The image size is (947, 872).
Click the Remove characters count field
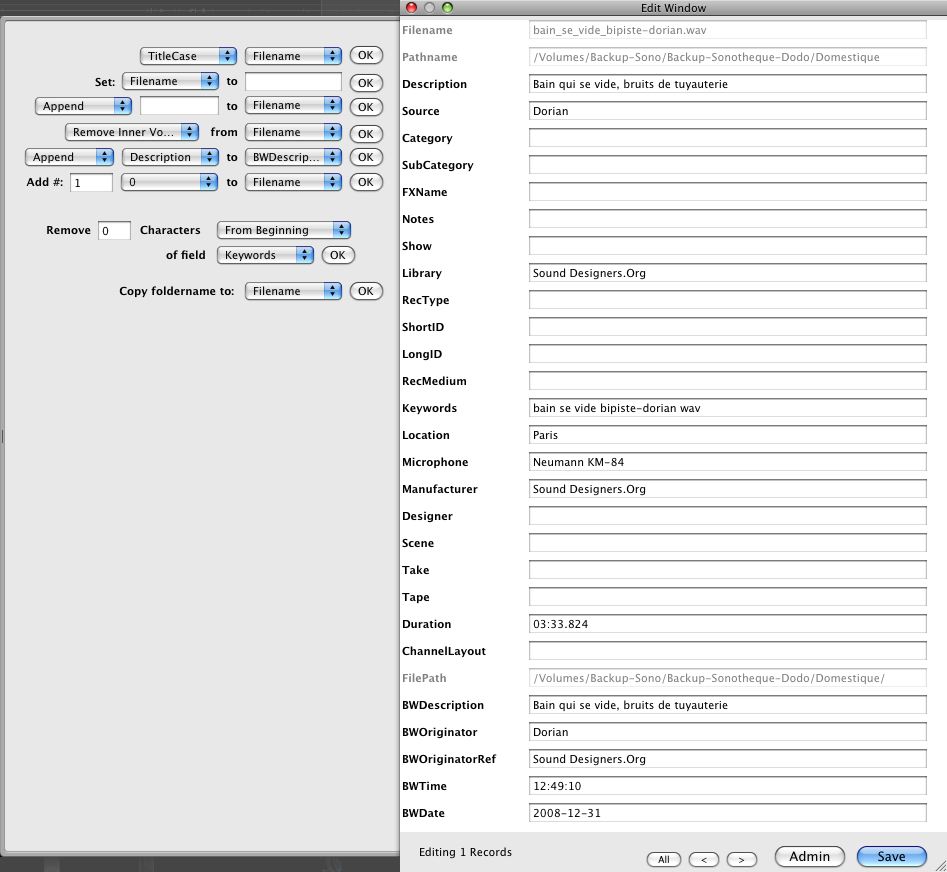[x=114, y=230]
